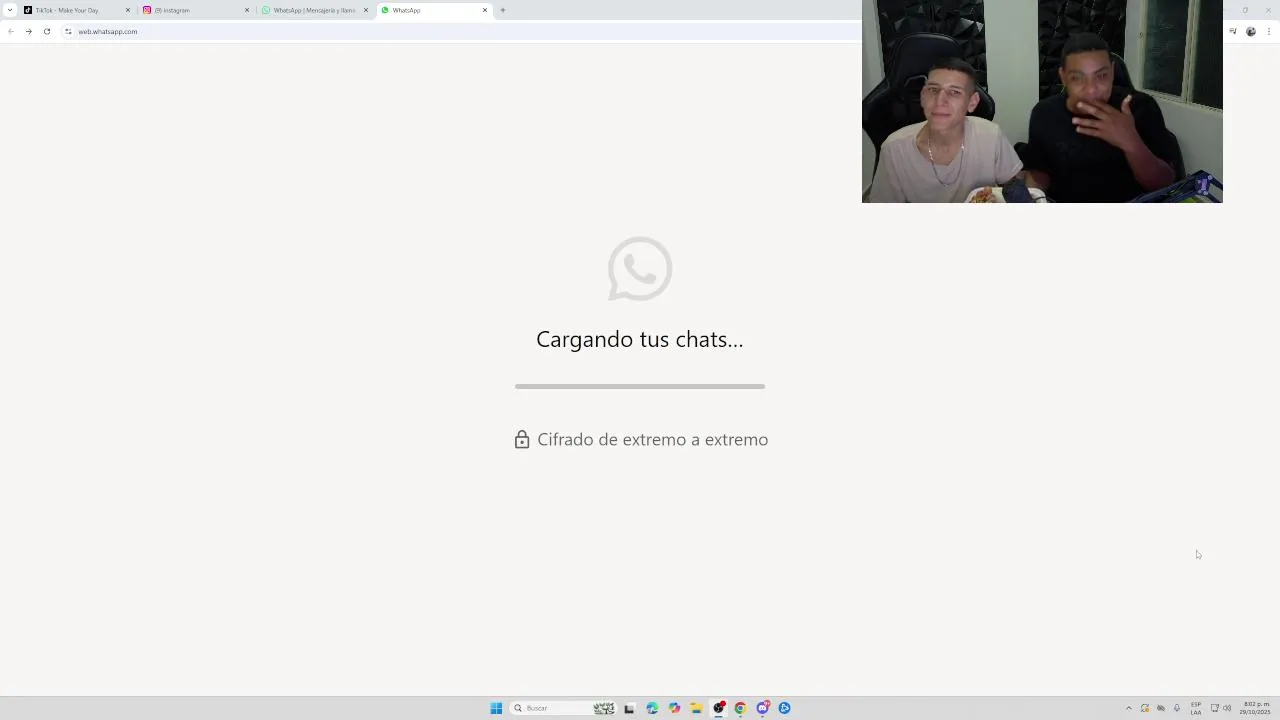
Task: Click the padlock encryption icon
Action: point(522,440)
